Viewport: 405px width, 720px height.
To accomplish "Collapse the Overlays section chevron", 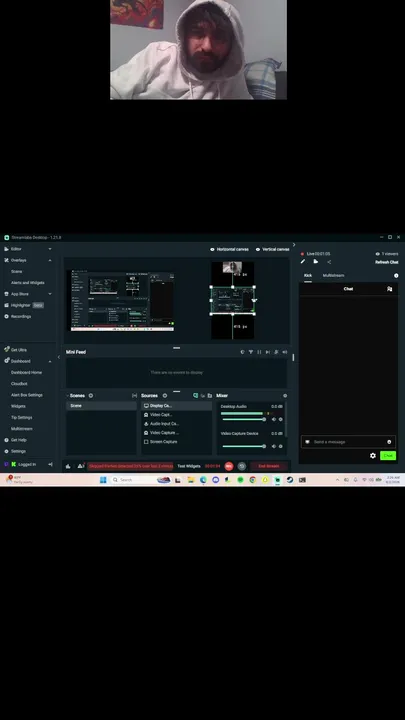I will tap(50, 260).
